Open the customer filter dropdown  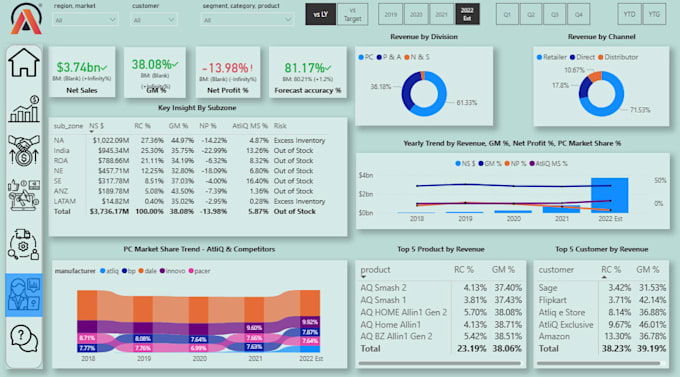coord(154,20)
